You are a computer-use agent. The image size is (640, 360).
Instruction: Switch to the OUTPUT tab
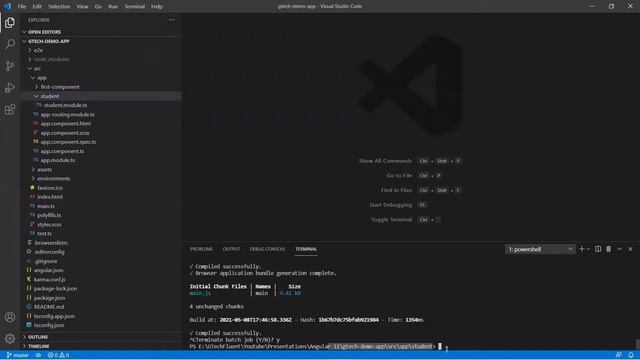tap(231, 249)
